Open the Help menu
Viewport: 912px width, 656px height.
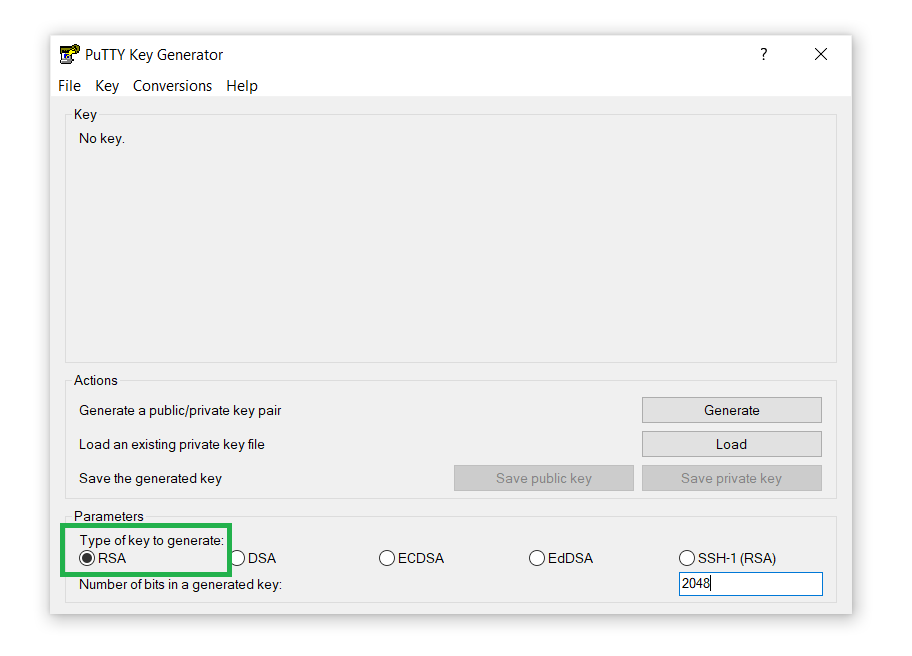tap(242, 86)
